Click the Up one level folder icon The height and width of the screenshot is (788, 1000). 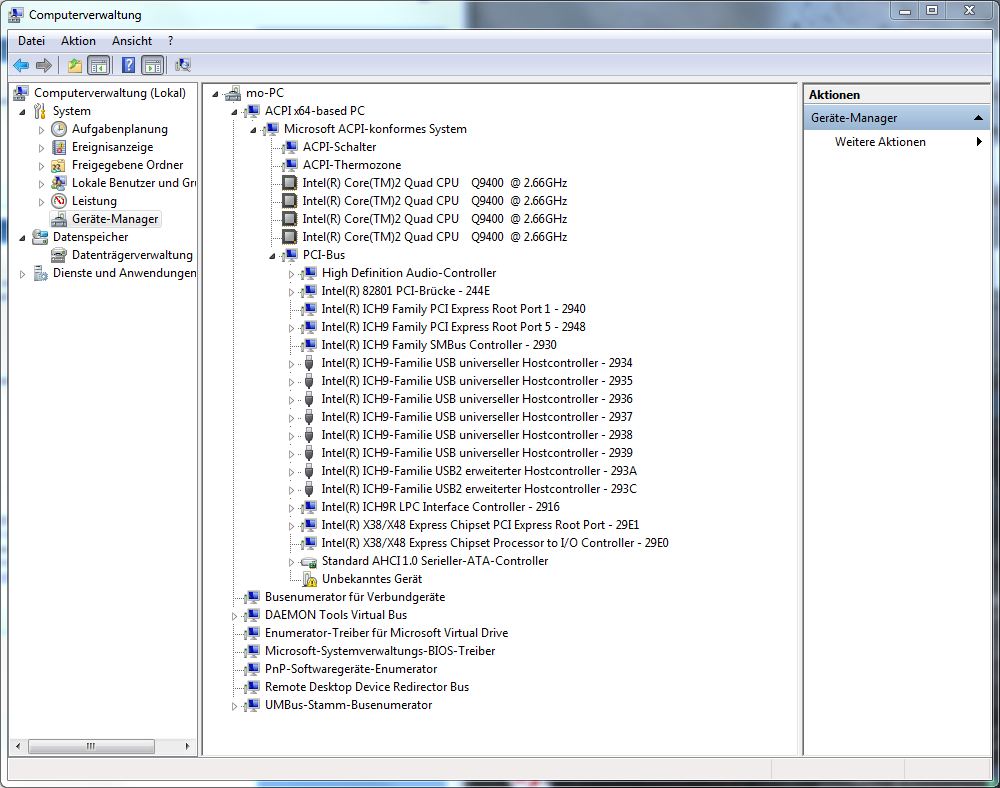[x=75, y=65]
